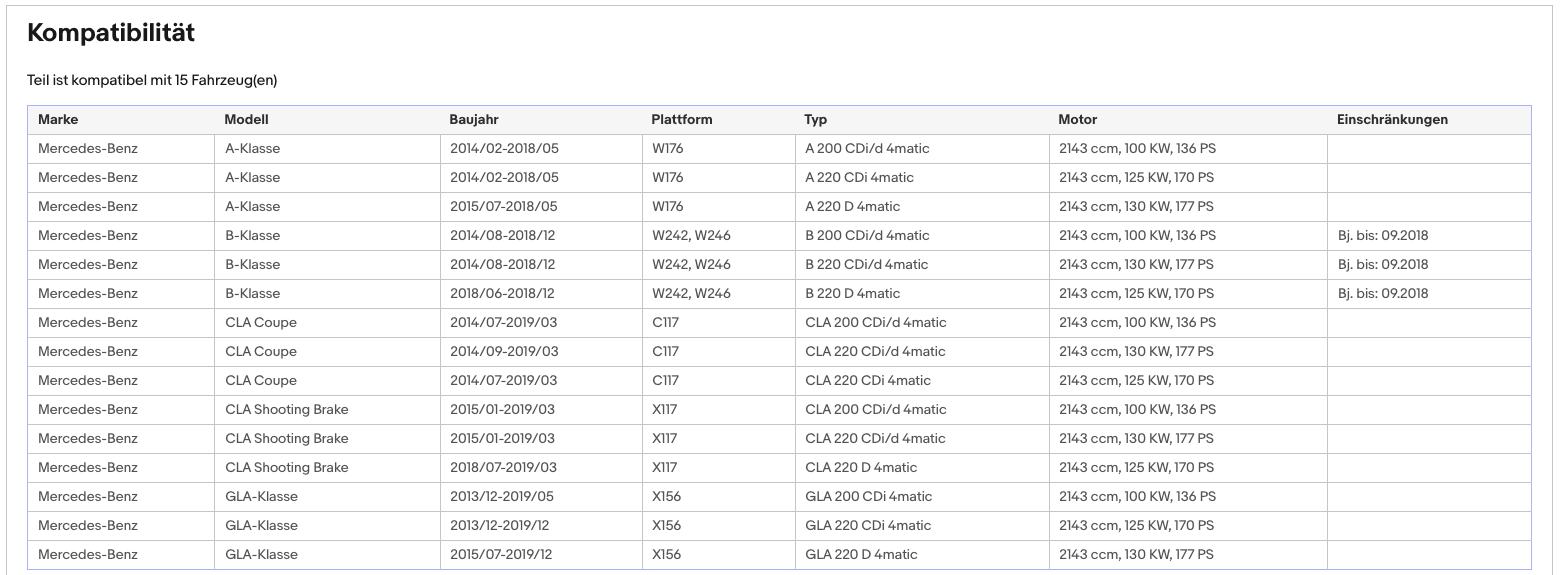Image resolution: width=1560 pixels, height=575 pixels.
Task: Click motor '2143 ccm, 100 KW, 136 PS' in GLA 200 CDi row
Action: coord(1137,497)
